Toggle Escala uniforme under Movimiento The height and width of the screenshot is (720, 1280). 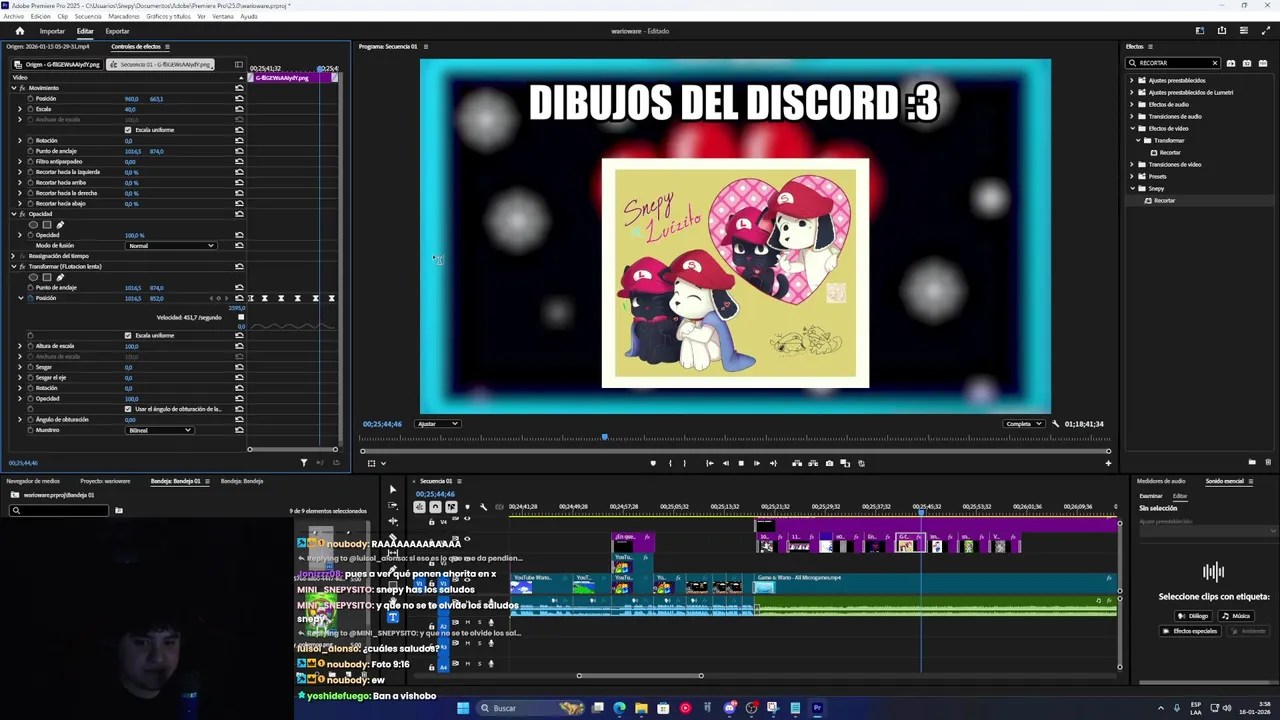128,130
